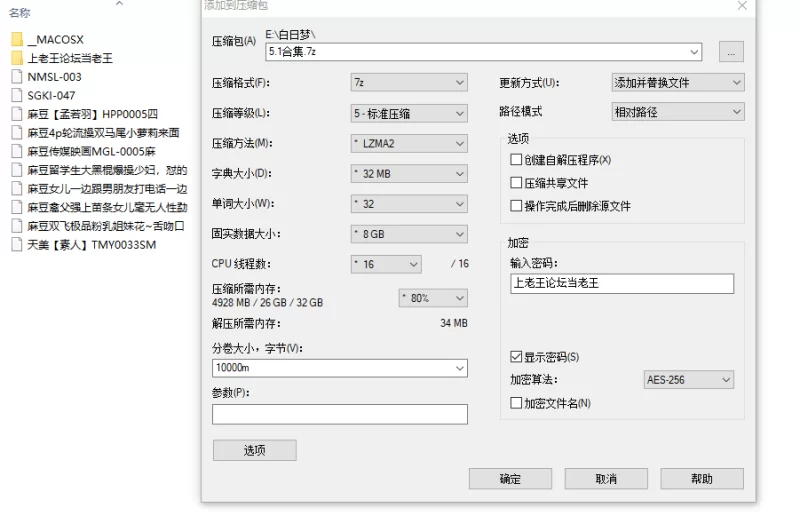Open the 路径模式 相对路径 dropdown
Screen dimensions: 800x516
[678, 112]
